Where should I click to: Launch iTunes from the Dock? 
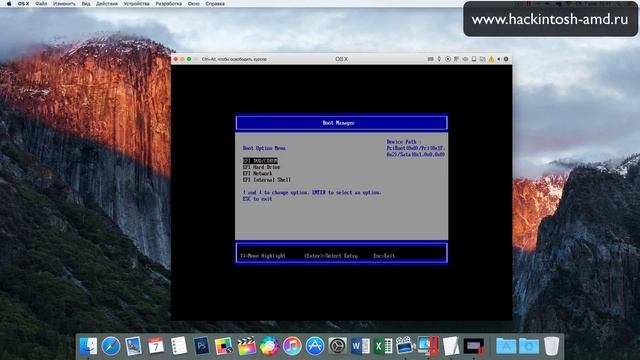point(292,346)
